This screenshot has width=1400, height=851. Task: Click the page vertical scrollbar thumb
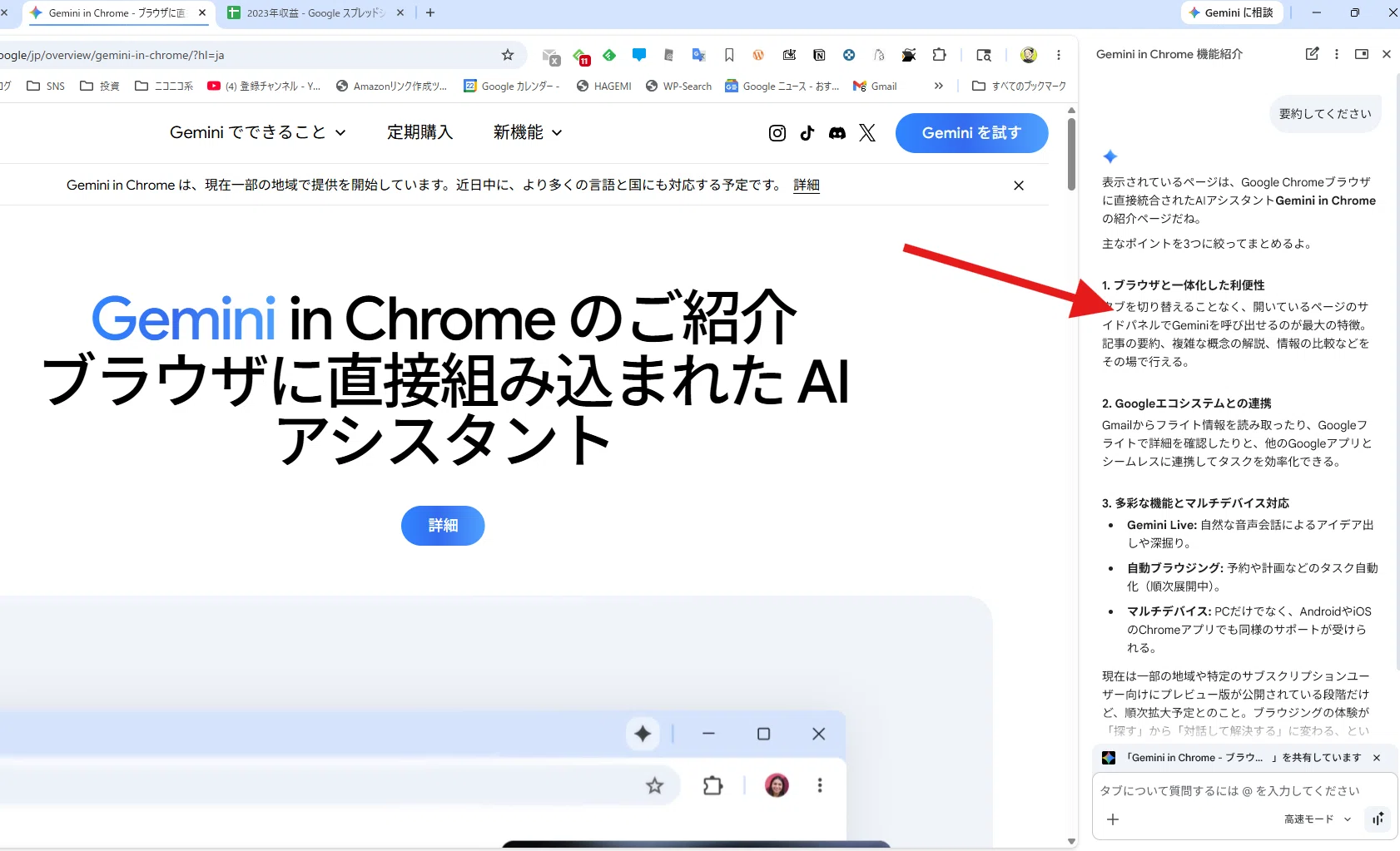pyautogui.click(x=1071, y=154)
